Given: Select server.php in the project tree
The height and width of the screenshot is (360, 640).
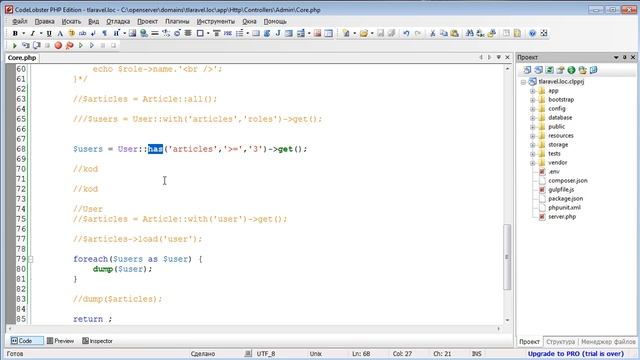Looking at the screenshot, I should coord(562,217).
